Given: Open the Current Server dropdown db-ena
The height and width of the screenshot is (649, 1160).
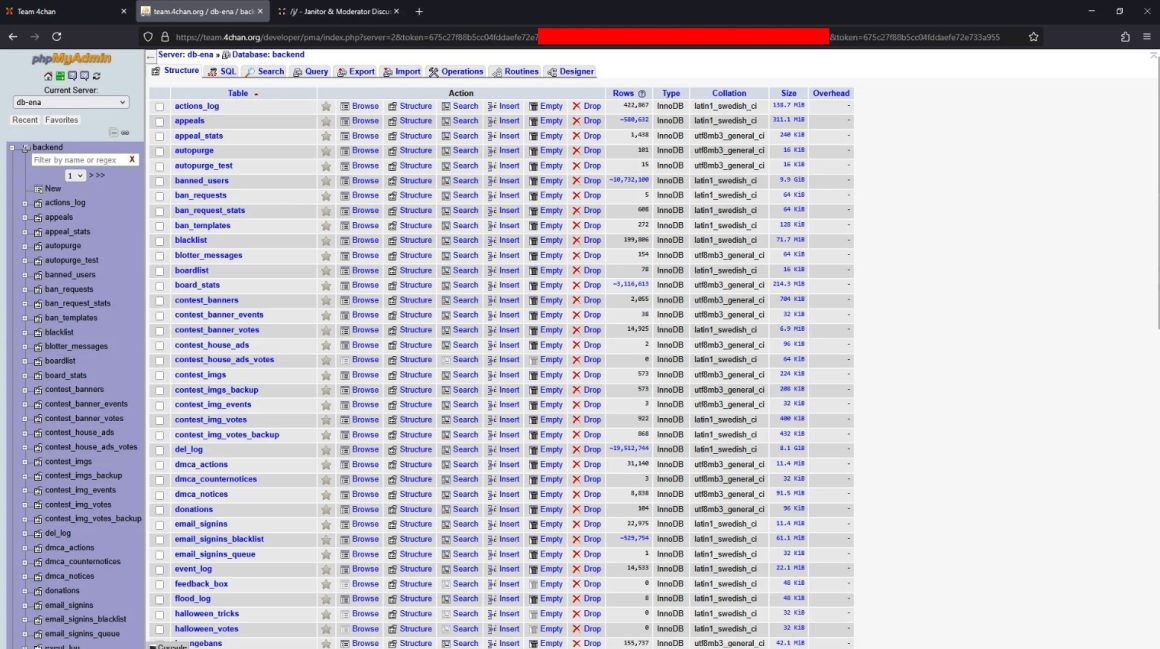Looking at the screenshot, I should click(70, 102).
